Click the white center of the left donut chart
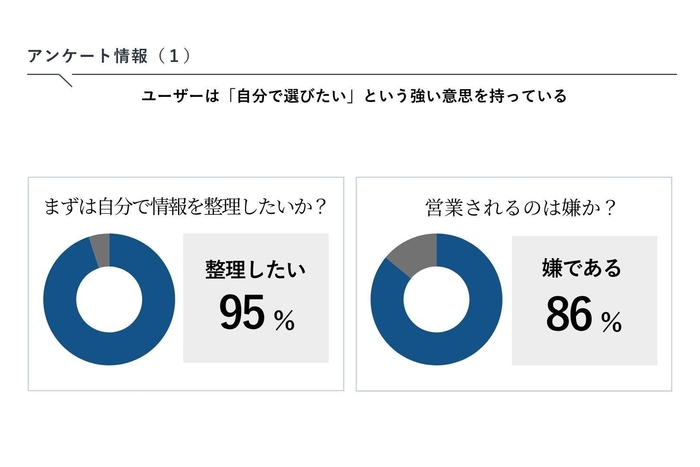The height and width of the screenshot is (467, 700). [109, 299]
